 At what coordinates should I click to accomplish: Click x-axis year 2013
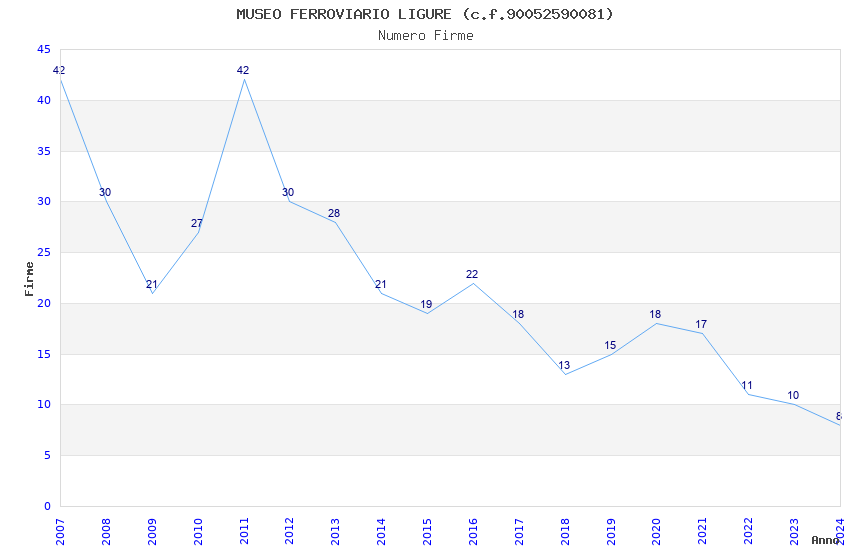[x=336, y=532]
